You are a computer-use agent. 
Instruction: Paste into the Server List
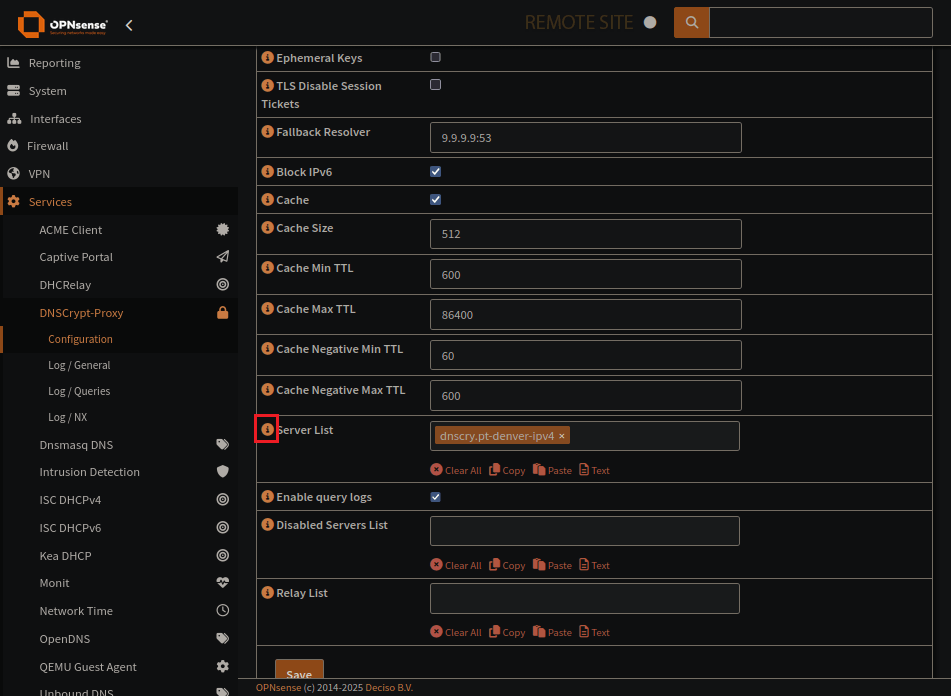[553, 470]
